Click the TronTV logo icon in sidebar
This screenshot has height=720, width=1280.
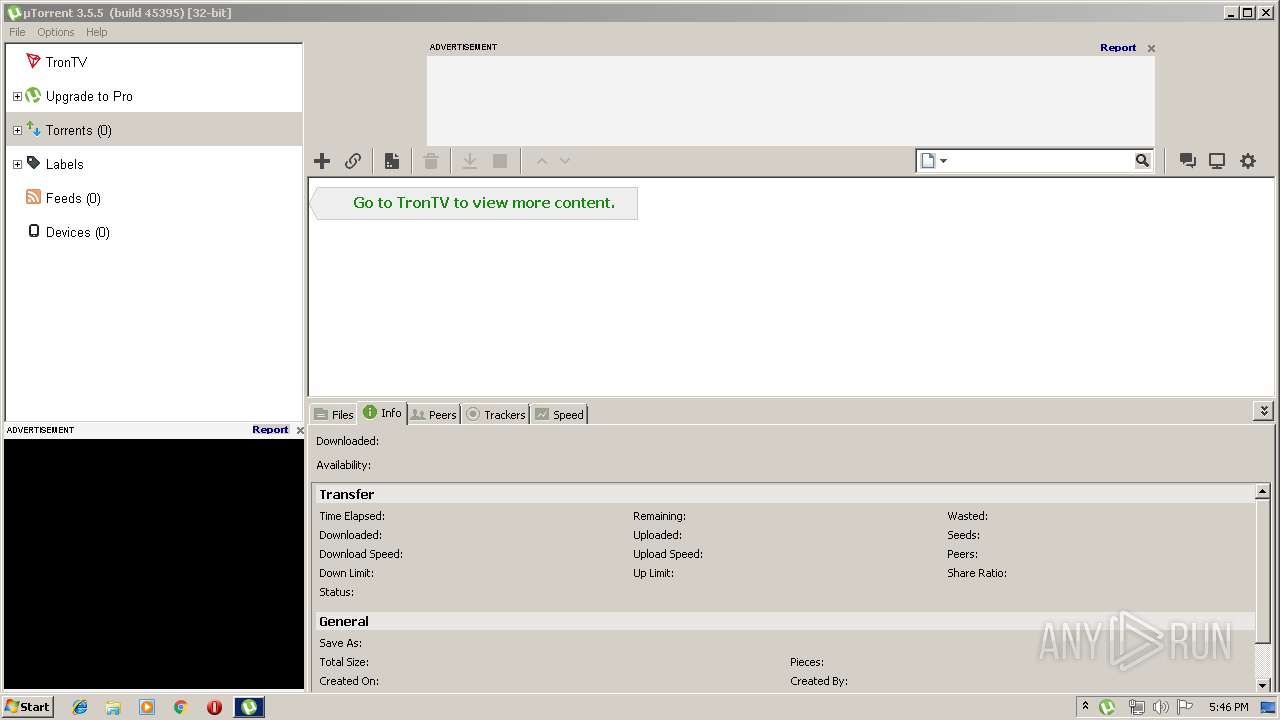point(34,61)
